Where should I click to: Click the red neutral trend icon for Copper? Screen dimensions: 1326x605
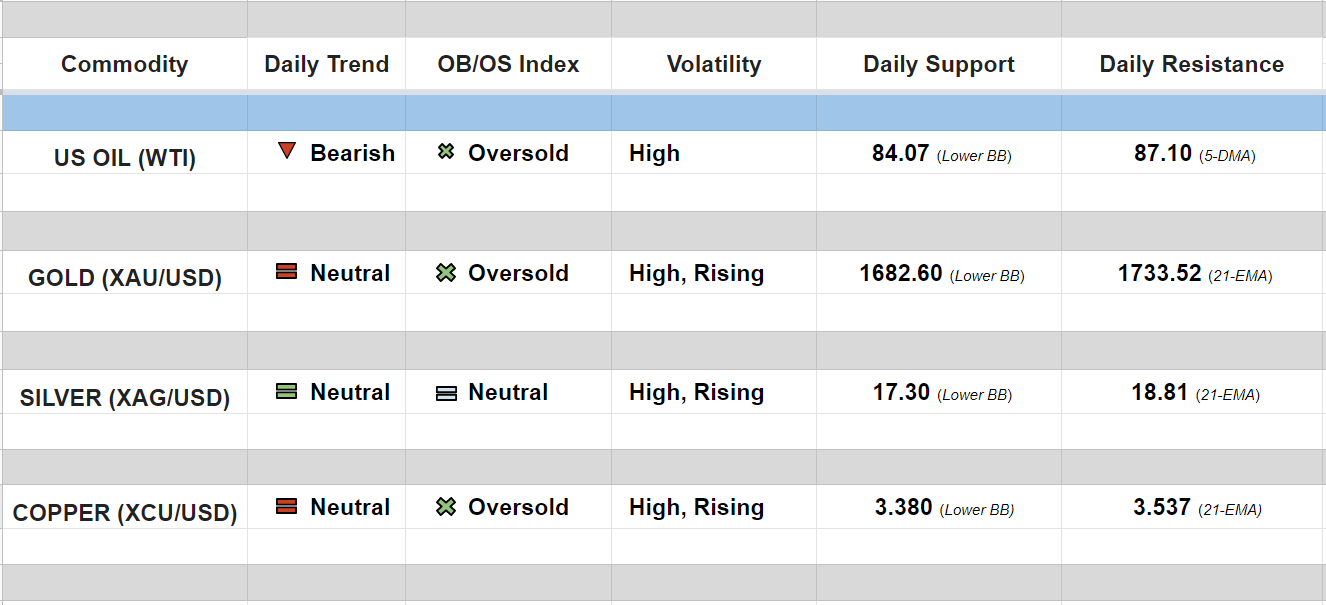coord(287,507)
